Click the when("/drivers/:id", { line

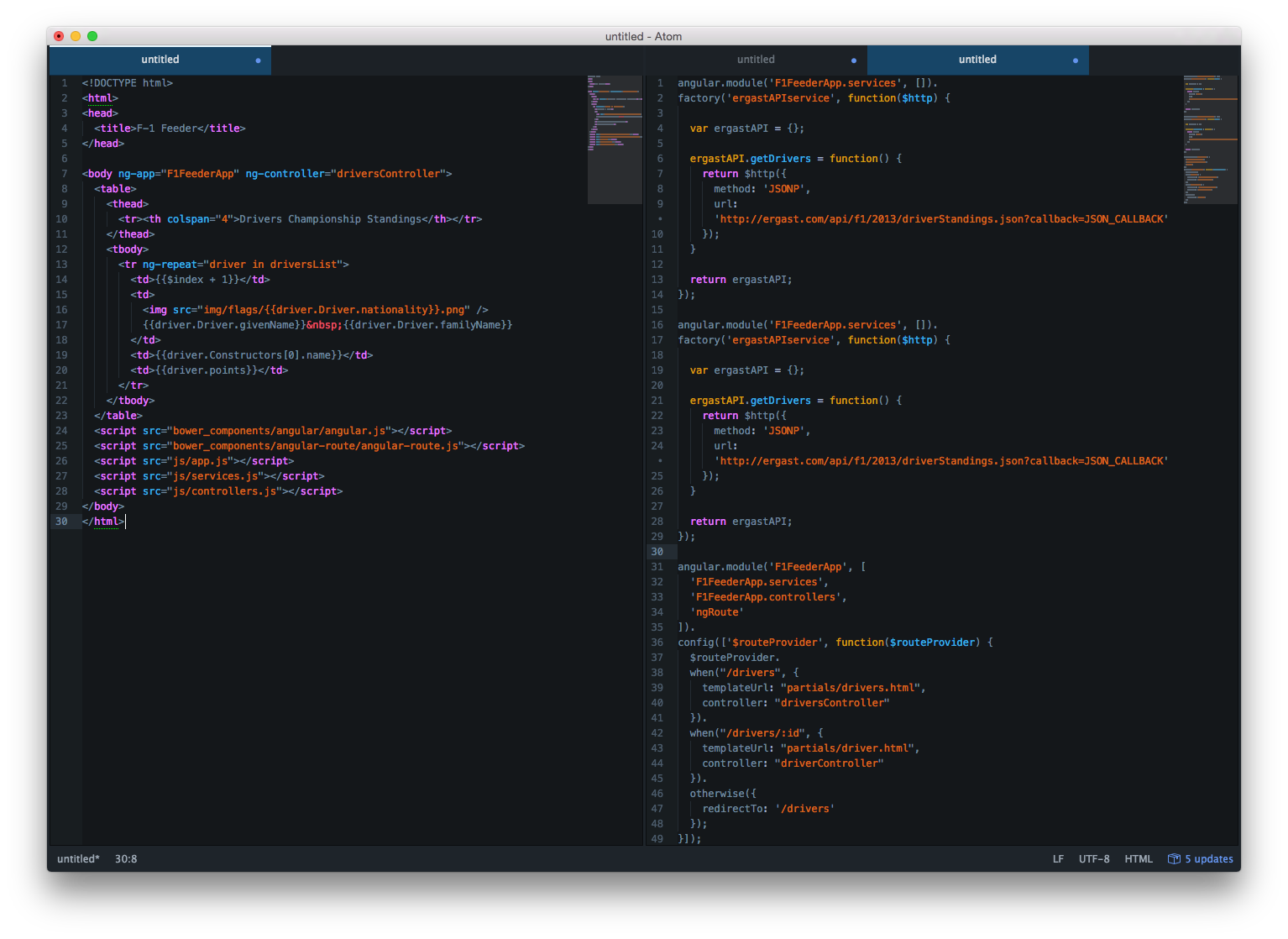[x=757, y=733]
